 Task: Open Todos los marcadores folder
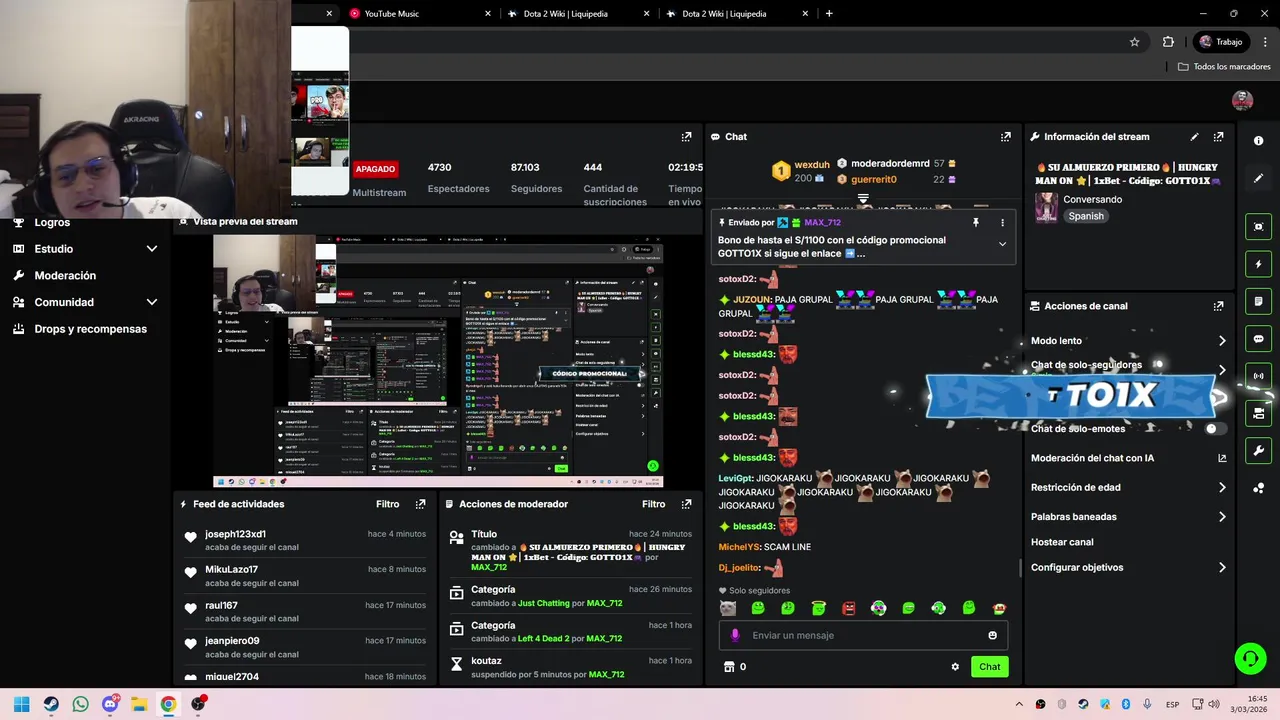click(1224, 67)
